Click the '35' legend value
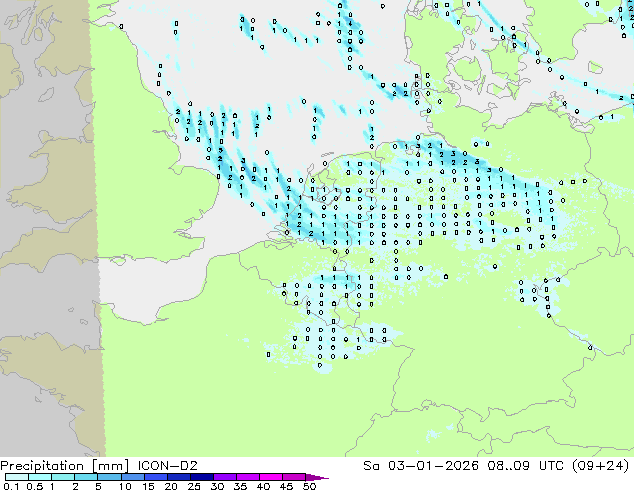Screen dimensions: 634x490 click(240, 486)
